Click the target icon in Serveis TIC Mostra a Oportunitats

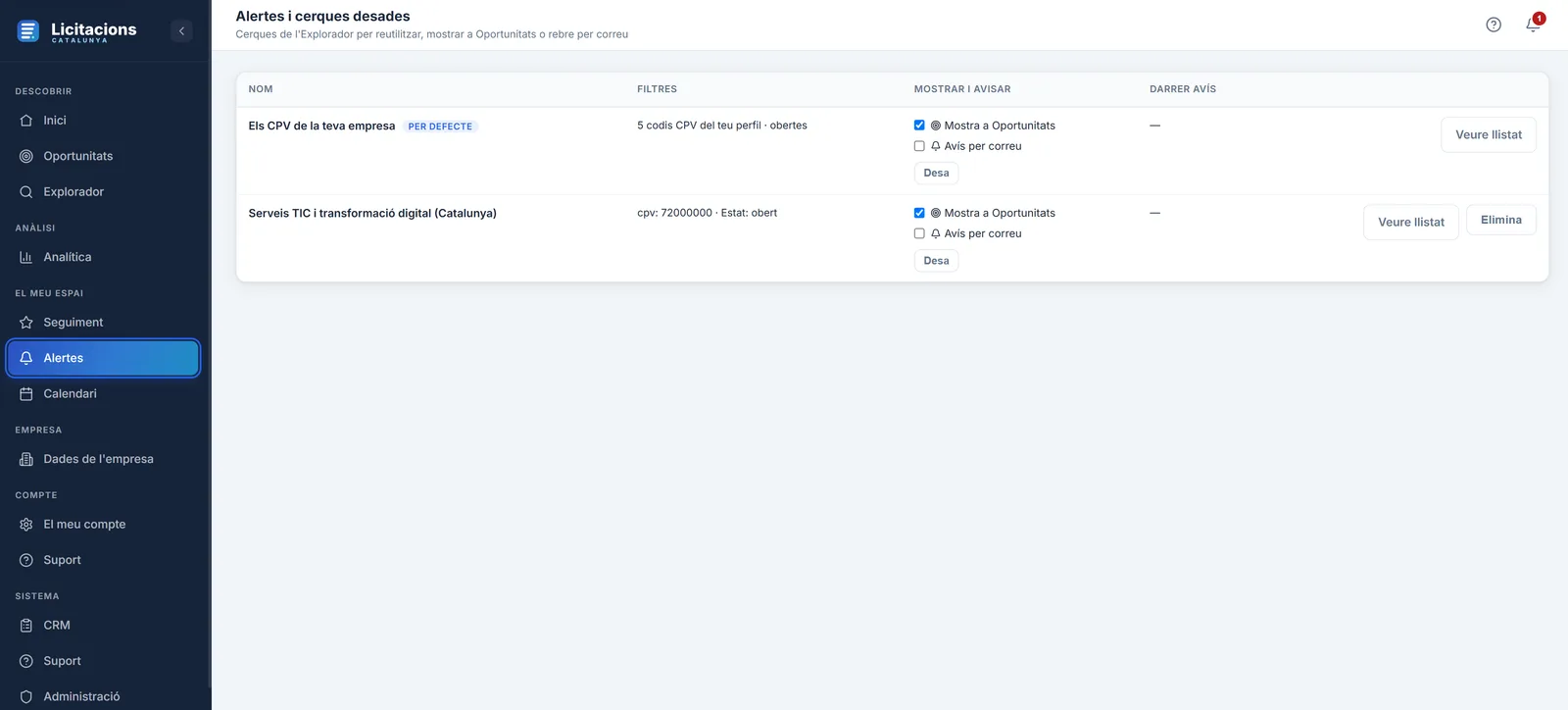click(x=936, y=213)
